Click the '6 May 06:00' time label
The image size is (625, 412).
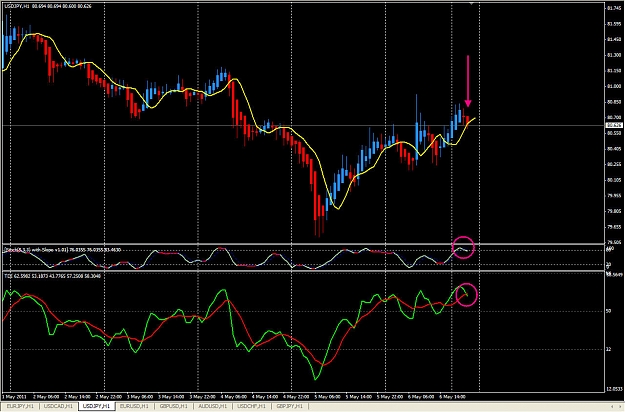coord(421,397)
